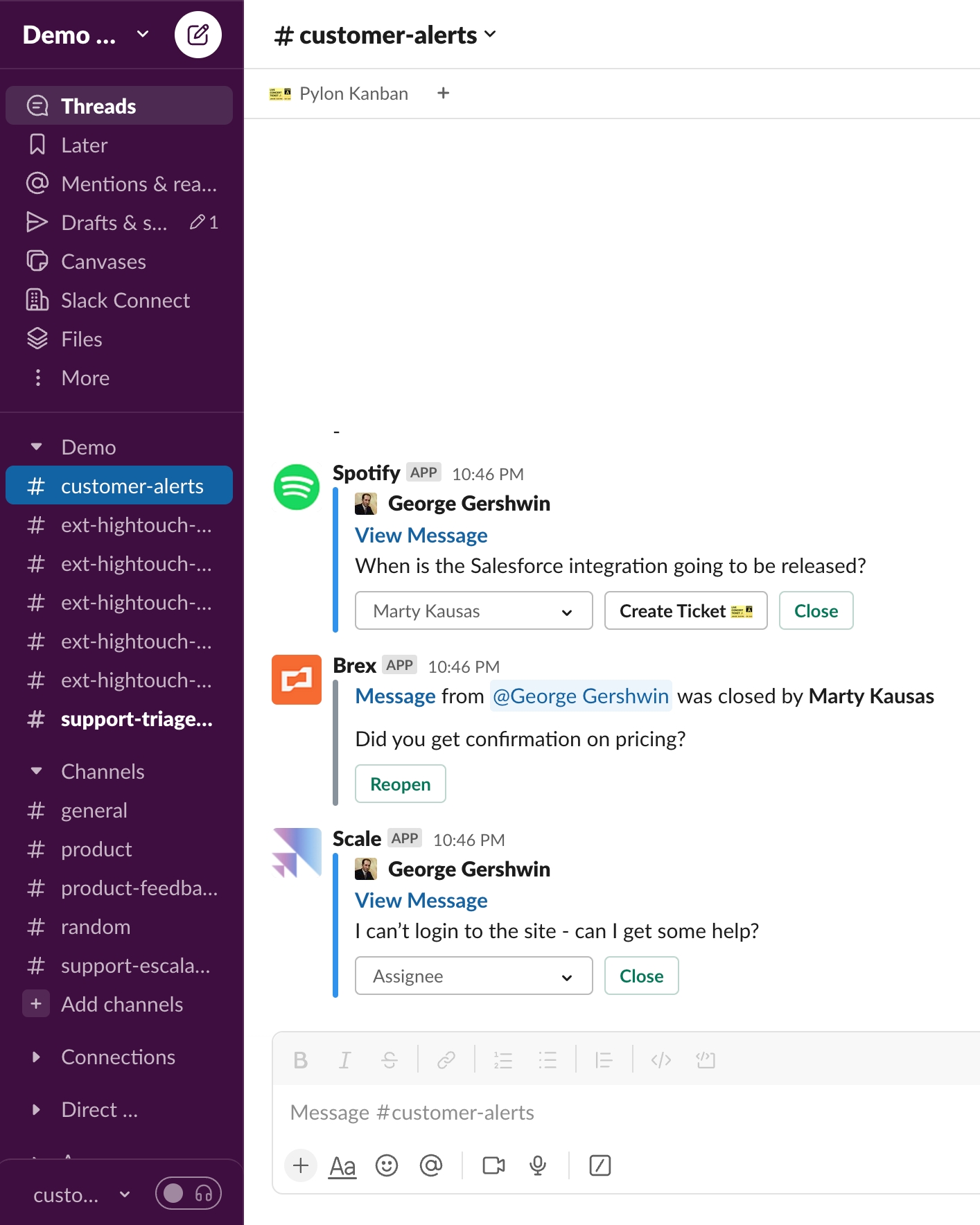980x1225 pixels.
Task: Record a video clip with camera icon
Action: click(x=493, y=1165)
